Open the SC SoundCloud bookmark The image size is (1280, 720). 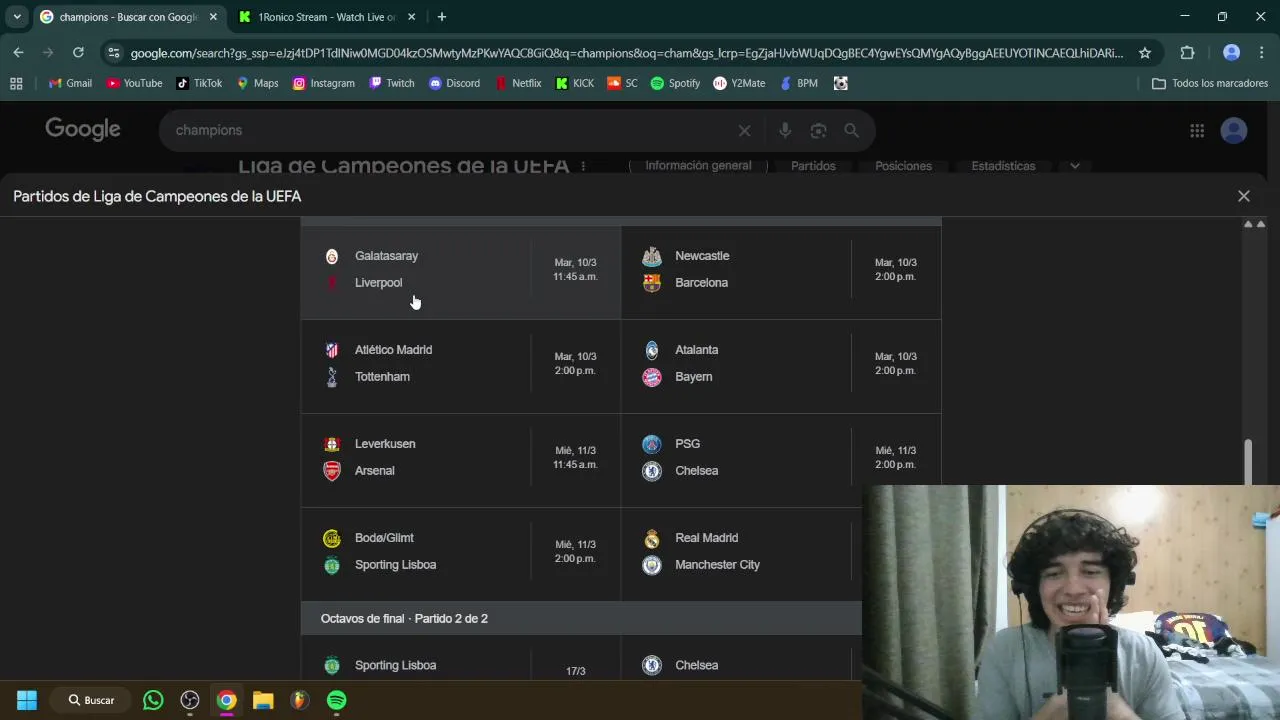point(622,83)
